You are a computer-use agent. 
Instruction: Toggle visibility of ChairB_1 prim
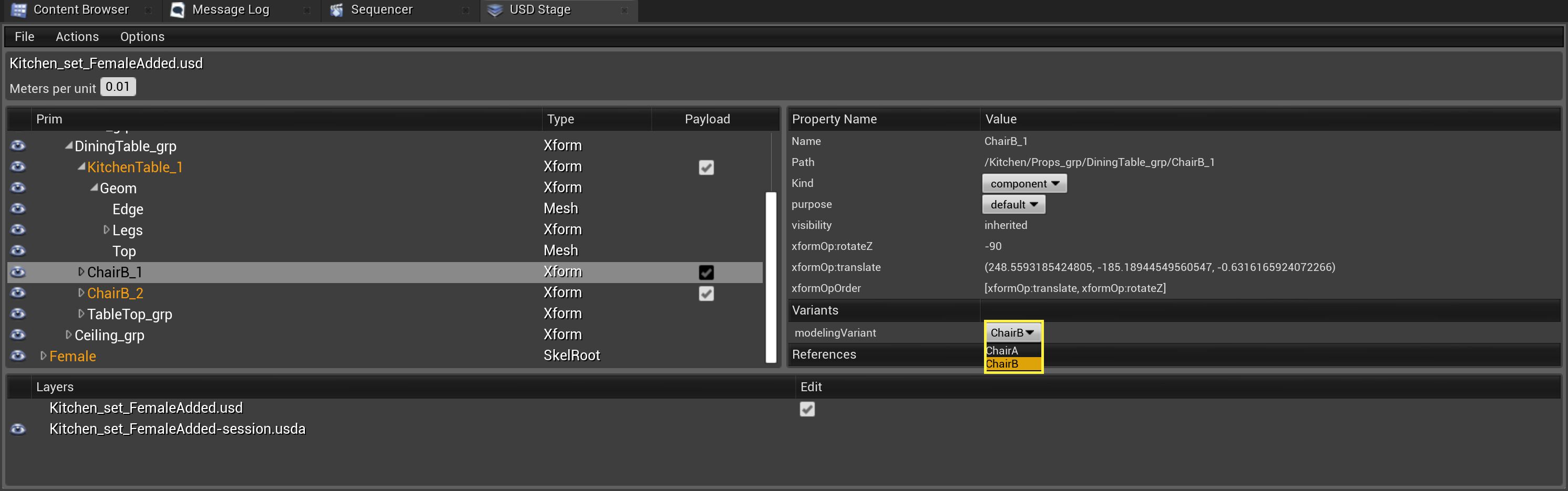point(18,272)
